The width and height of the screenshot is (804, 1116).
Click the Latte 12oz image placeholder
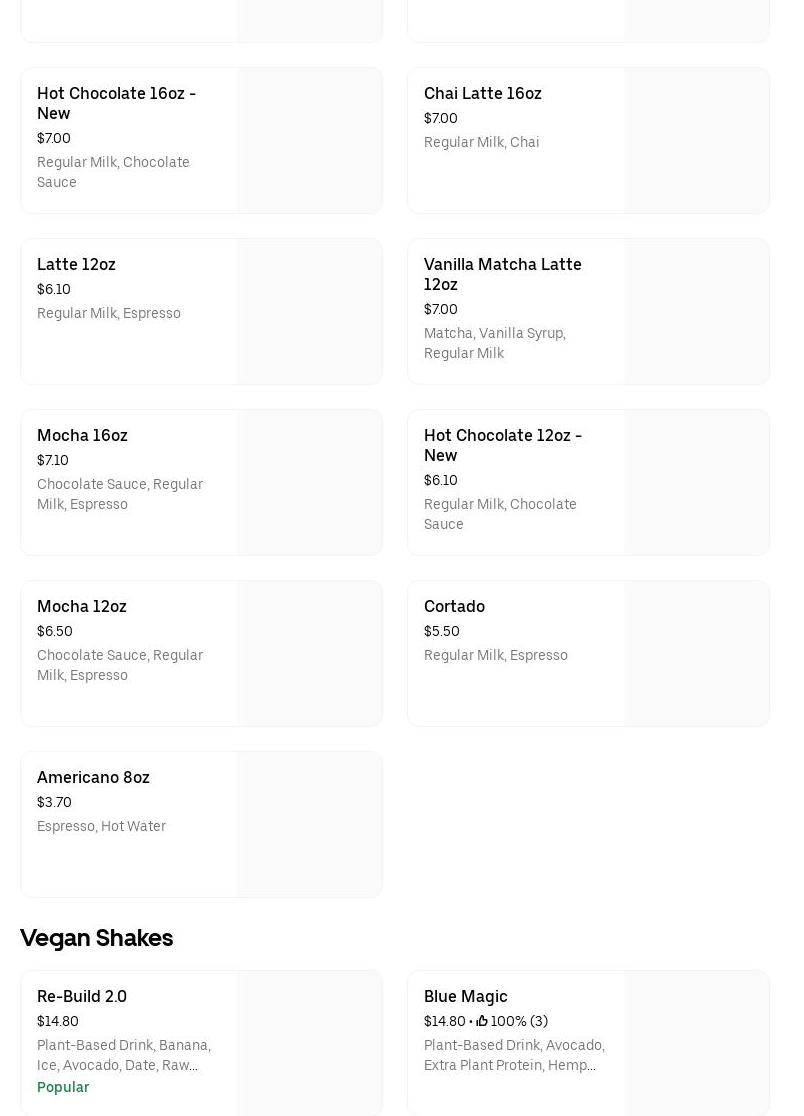click(x=310, y=312)
